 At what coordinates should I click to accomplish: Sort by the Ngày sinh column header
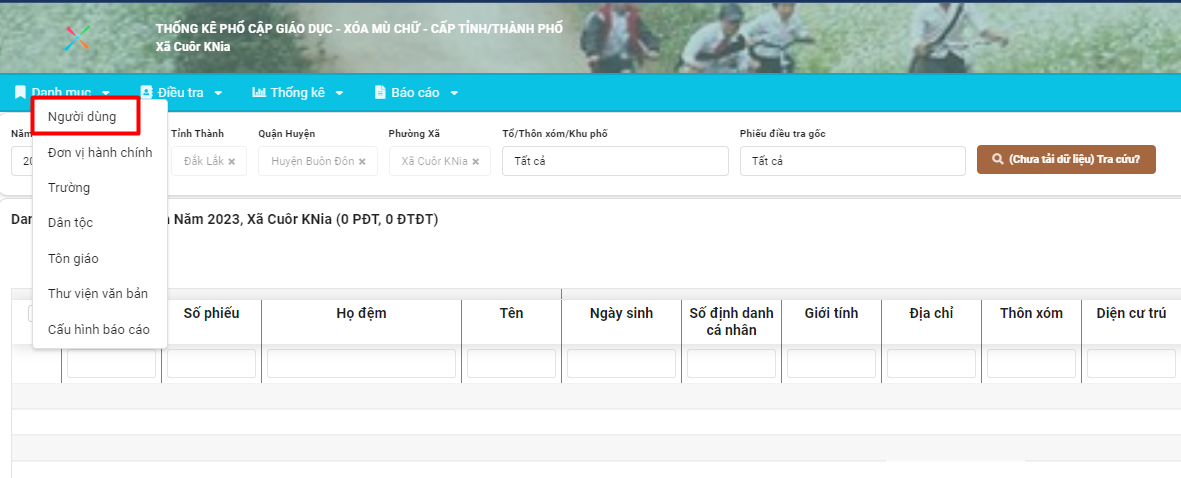tap(621, 313)
